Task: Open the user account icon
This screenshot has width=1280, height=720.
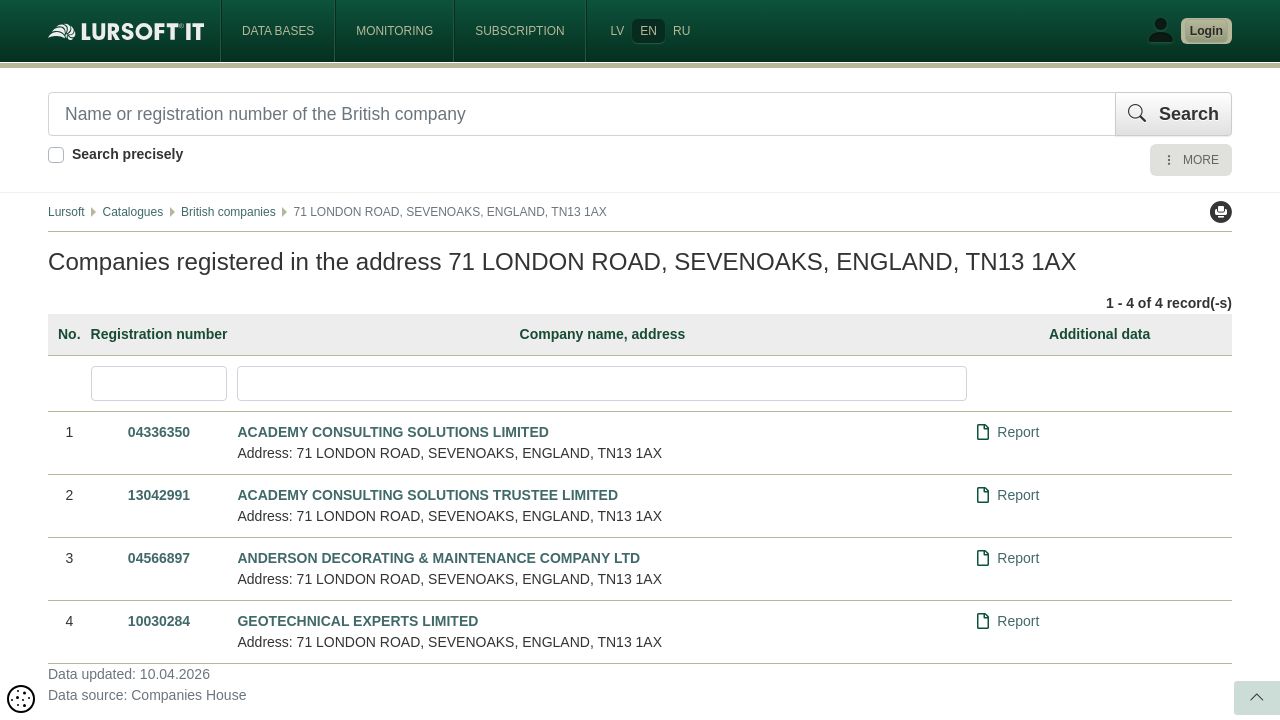Action: click(1160, 31)
